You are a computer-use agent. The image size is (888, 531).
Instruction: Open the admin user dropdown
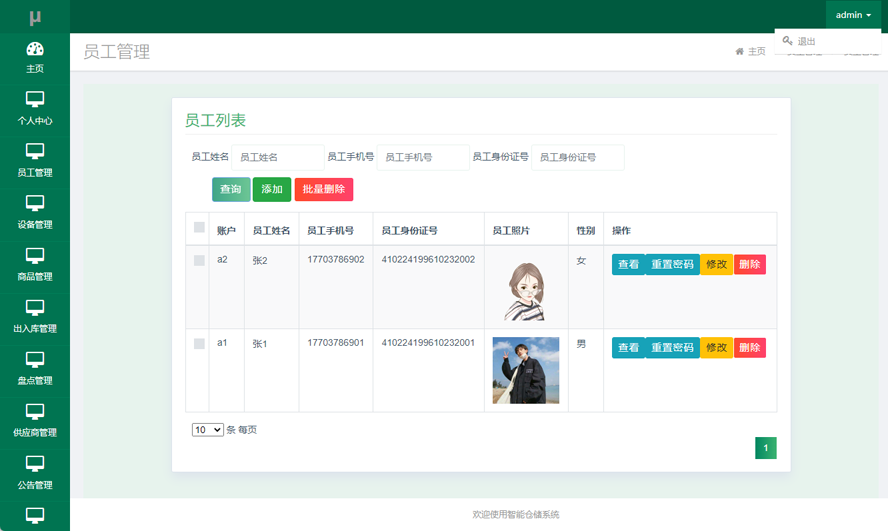(853, 15)
